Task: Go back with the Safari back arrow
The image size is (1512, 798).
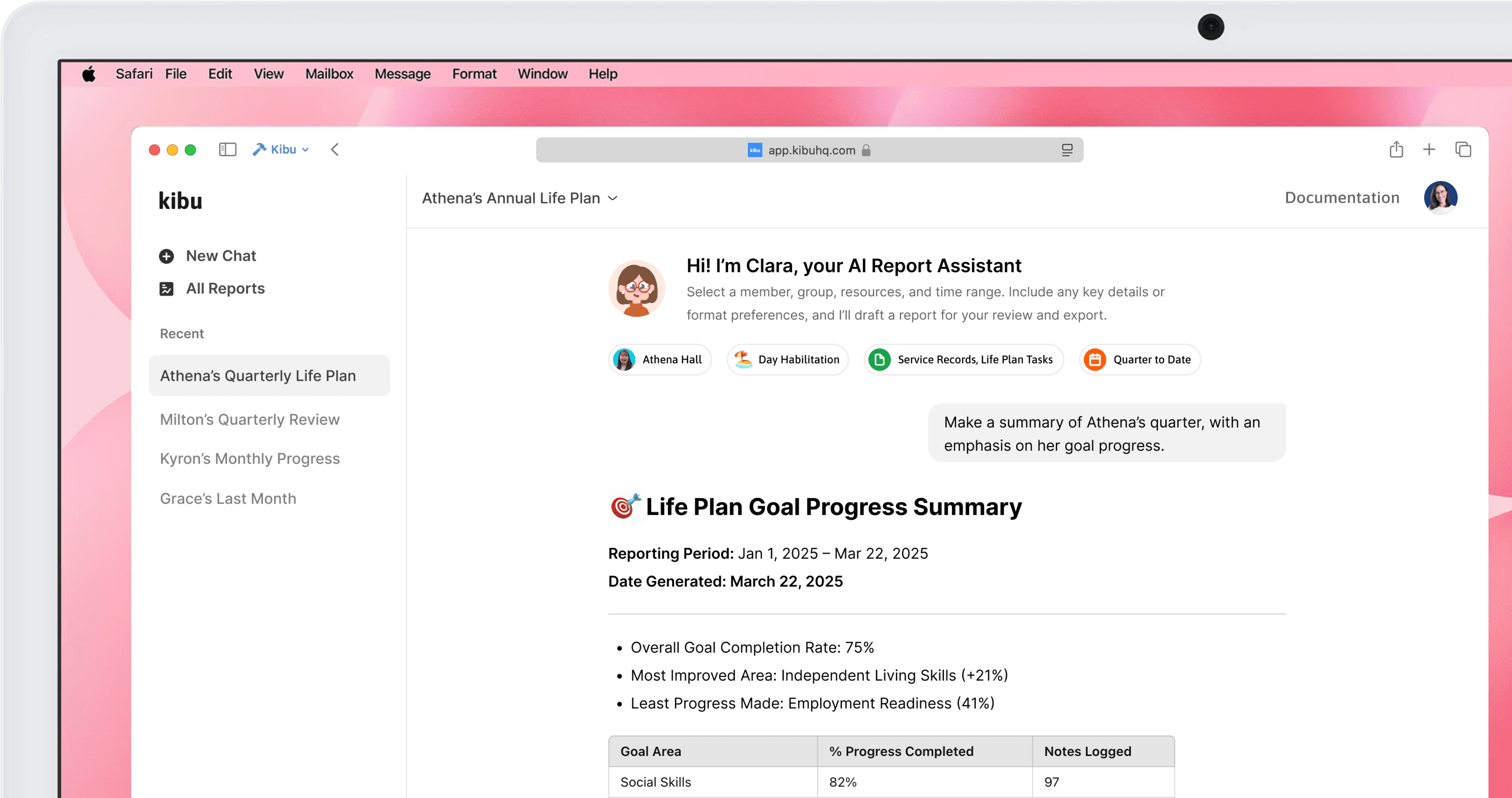Action: 335,150
